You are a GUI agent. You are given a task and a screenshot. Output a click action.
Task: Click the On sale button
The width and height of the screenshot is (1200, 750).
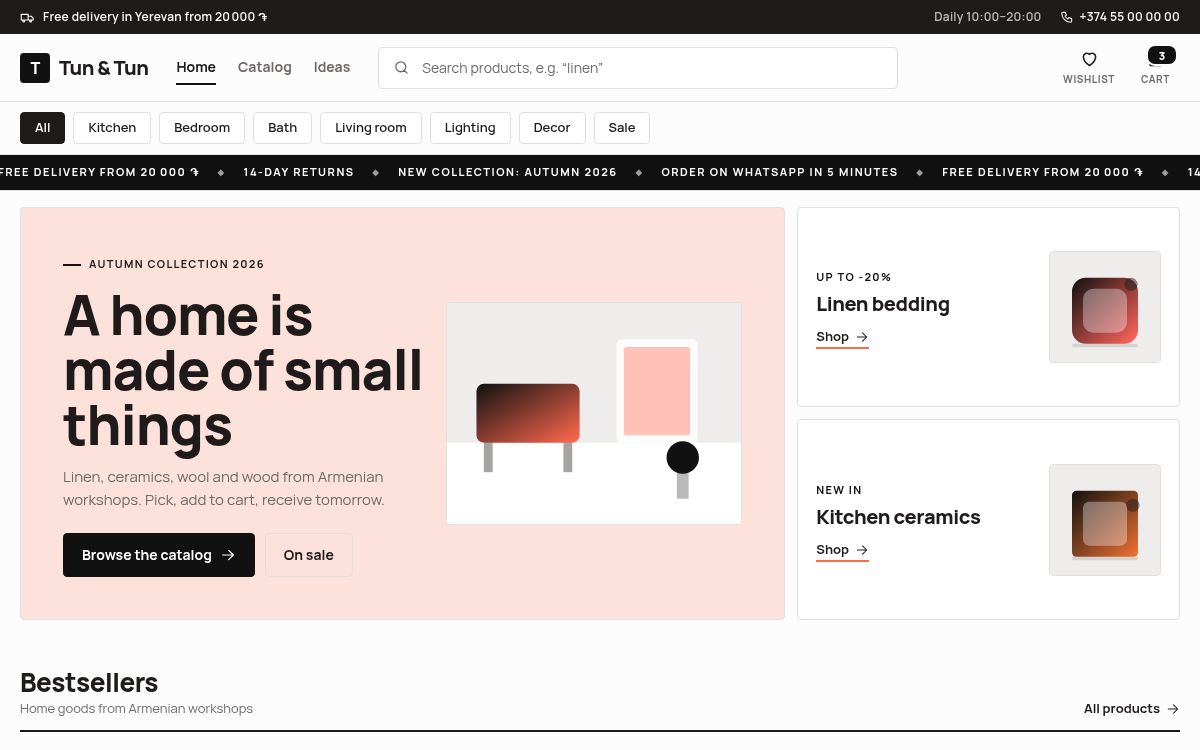coord(308,555)
